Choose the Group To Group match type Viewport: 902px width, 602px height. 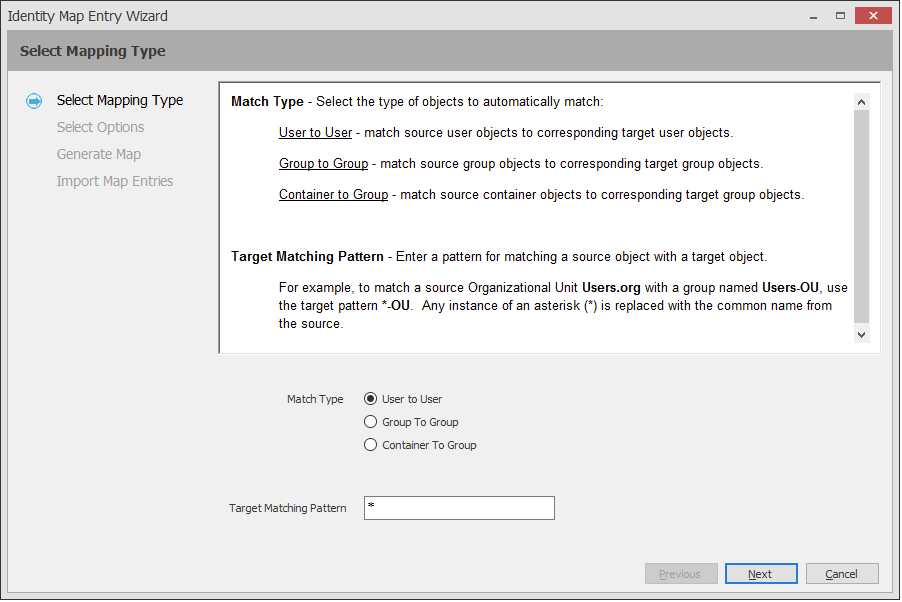[x=371, y=422]
